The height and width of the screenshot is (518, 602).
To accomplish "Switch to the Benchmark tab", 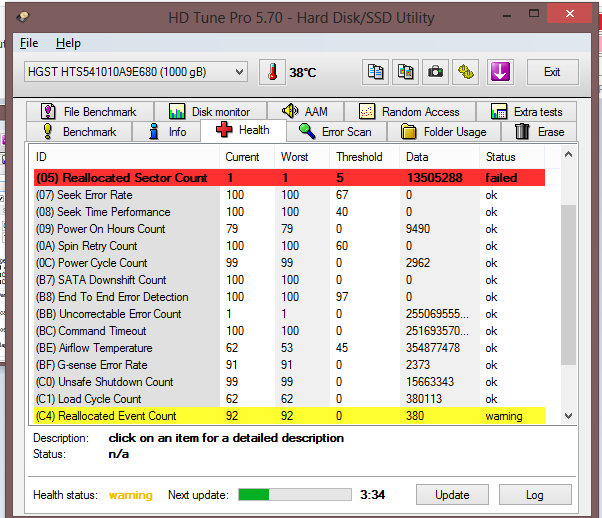I will (79, 131).
